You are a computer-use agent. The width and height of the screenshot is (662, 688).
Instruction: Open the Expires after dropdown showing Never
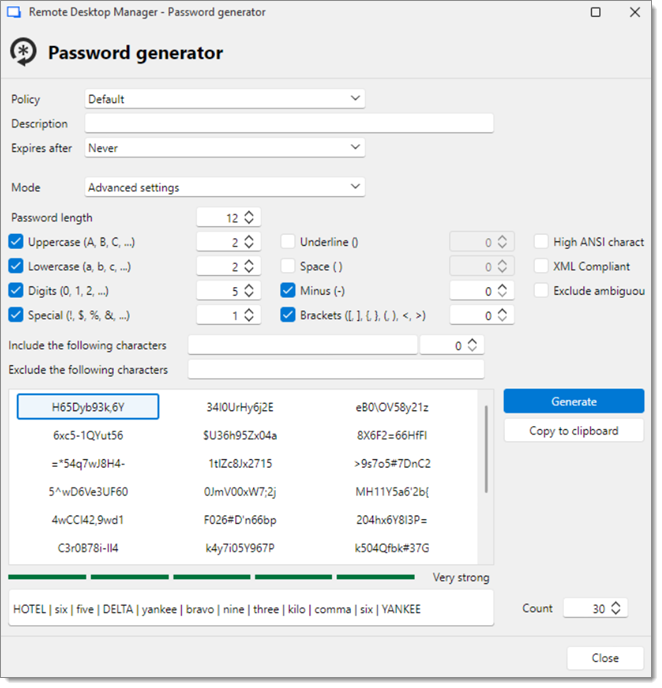(x=225, y=148)
